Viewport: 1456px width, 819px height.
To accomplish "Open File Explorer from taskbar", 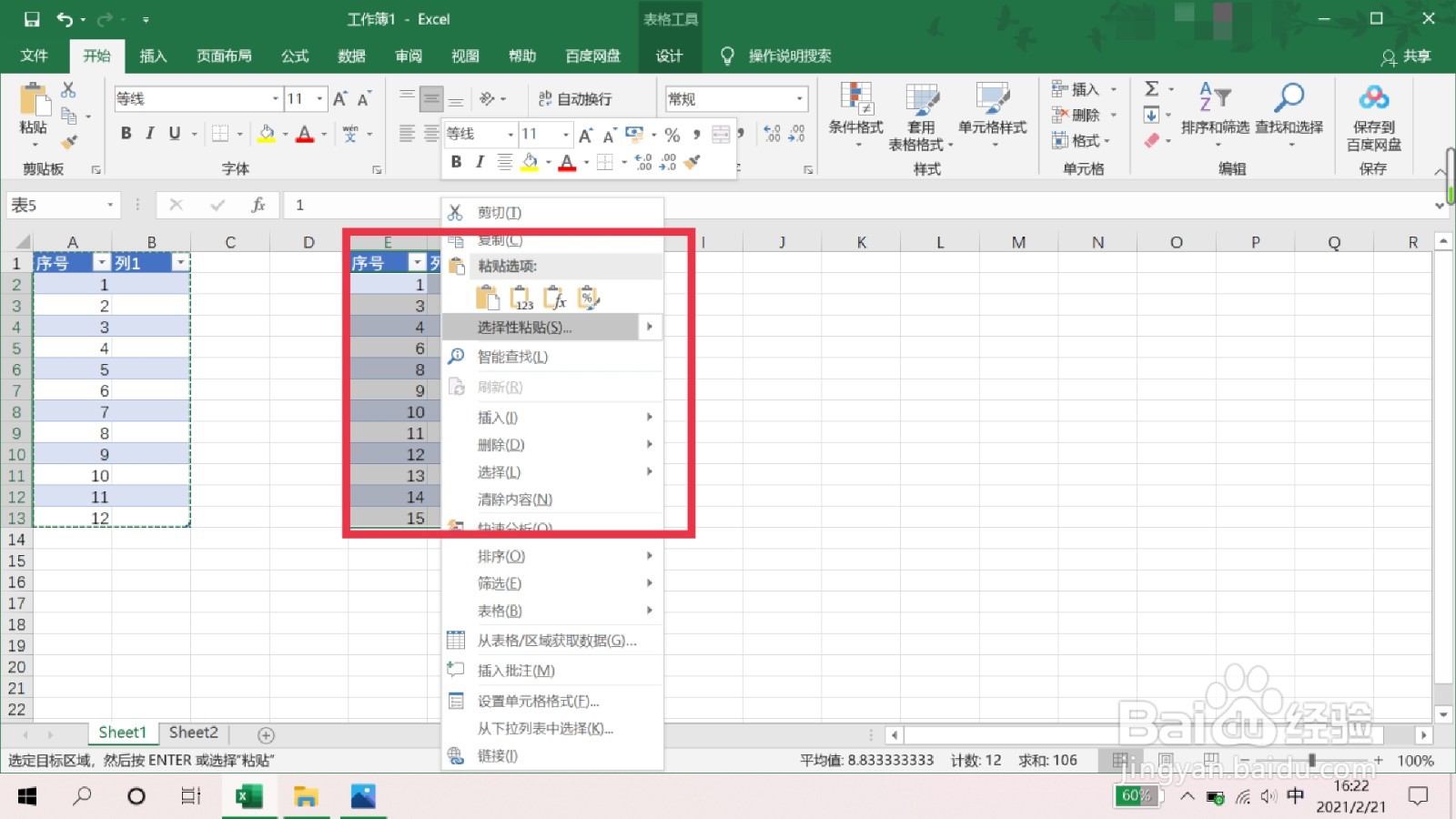I will pos(306,796).
